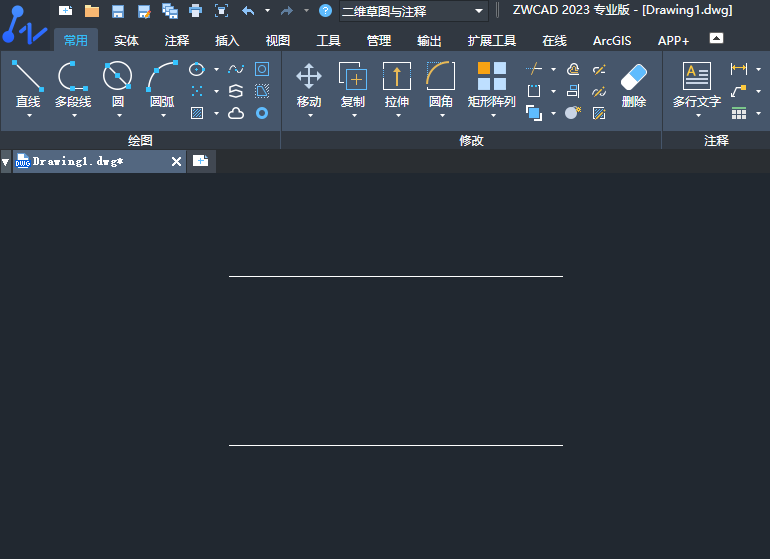Screen dimensions: 770x559
Task: Activate the 圆角 (Fillet) tool
Action: coord(440,84)
